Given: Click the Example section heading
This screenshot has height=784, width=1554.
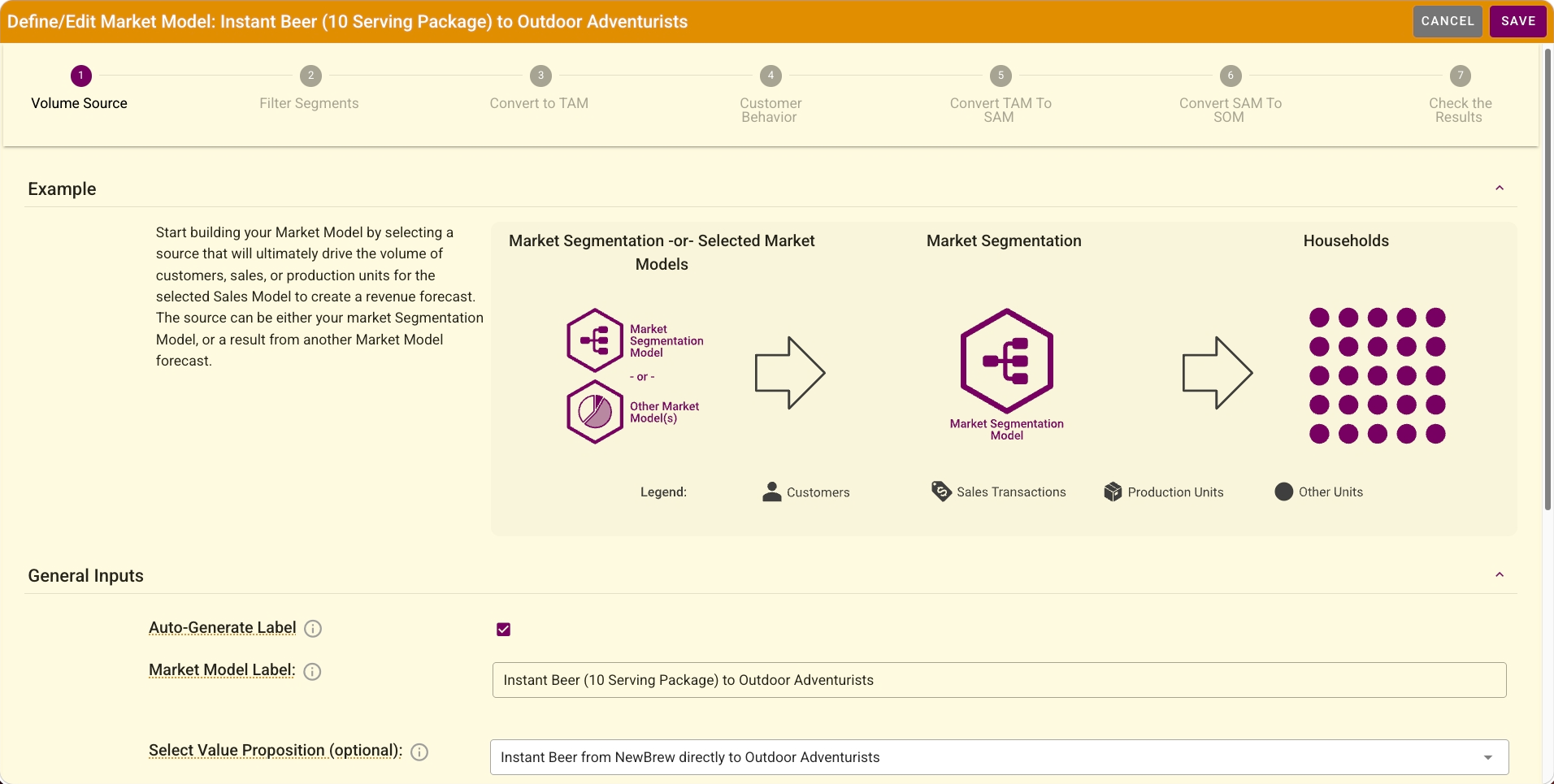Looking at the screenshot, I should point(62,189).
